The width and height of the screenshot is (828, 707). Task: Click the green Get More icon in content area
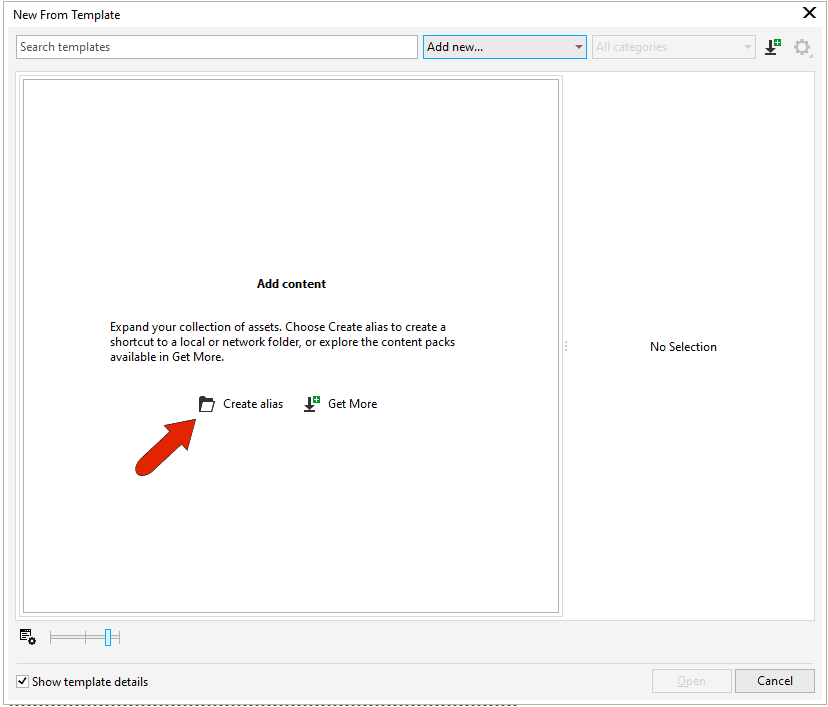coord(311,403)
